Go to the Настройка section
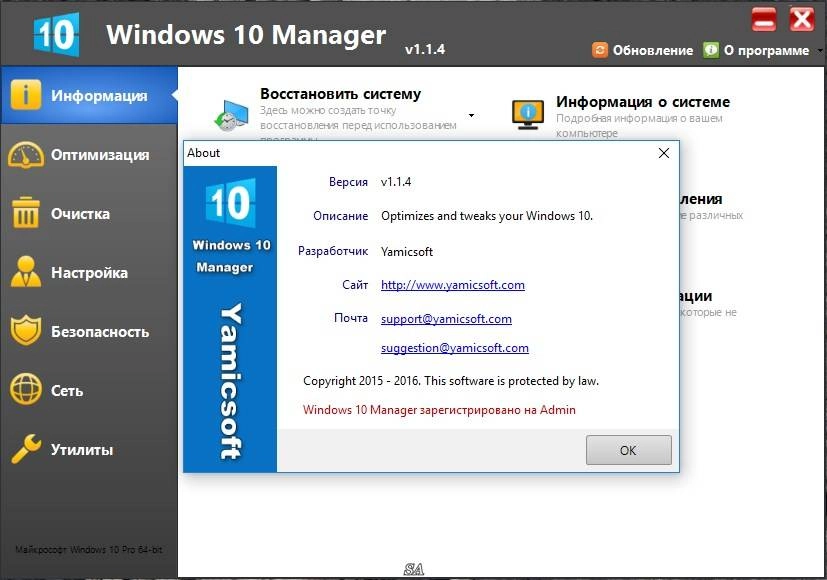This screenshot has width=827, height=580. click(x=90, y=273)
